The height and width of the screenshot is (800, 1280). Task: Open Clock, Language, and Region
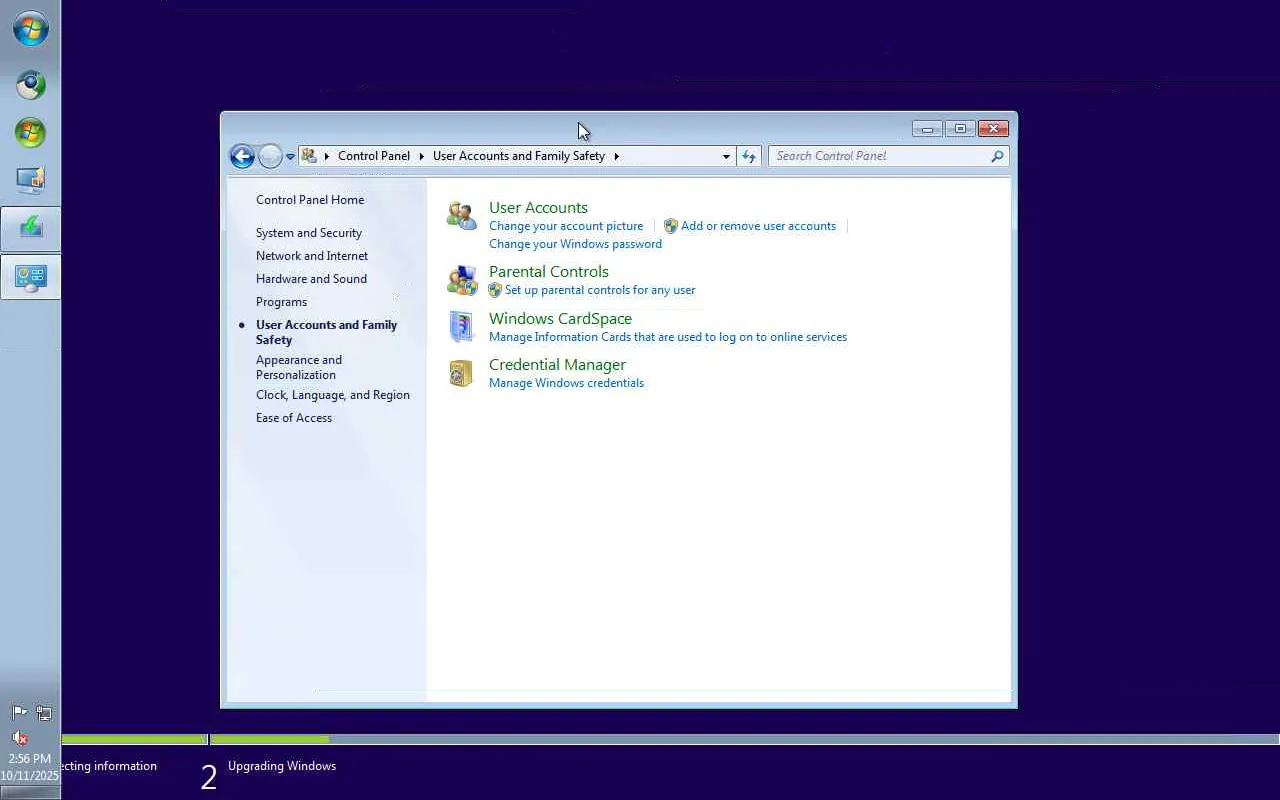coord(333,395)
